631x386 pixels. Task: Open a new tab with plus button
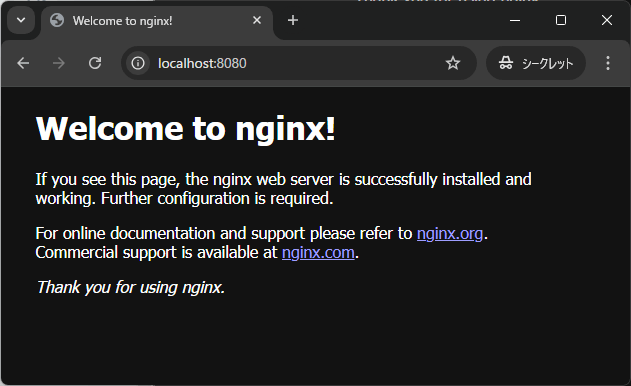coord(293,20)
